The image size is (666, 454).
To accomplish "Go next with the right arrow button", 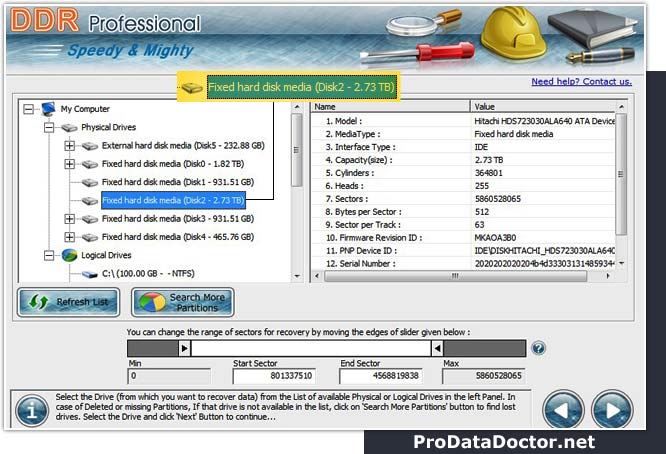I will [612, 410].
